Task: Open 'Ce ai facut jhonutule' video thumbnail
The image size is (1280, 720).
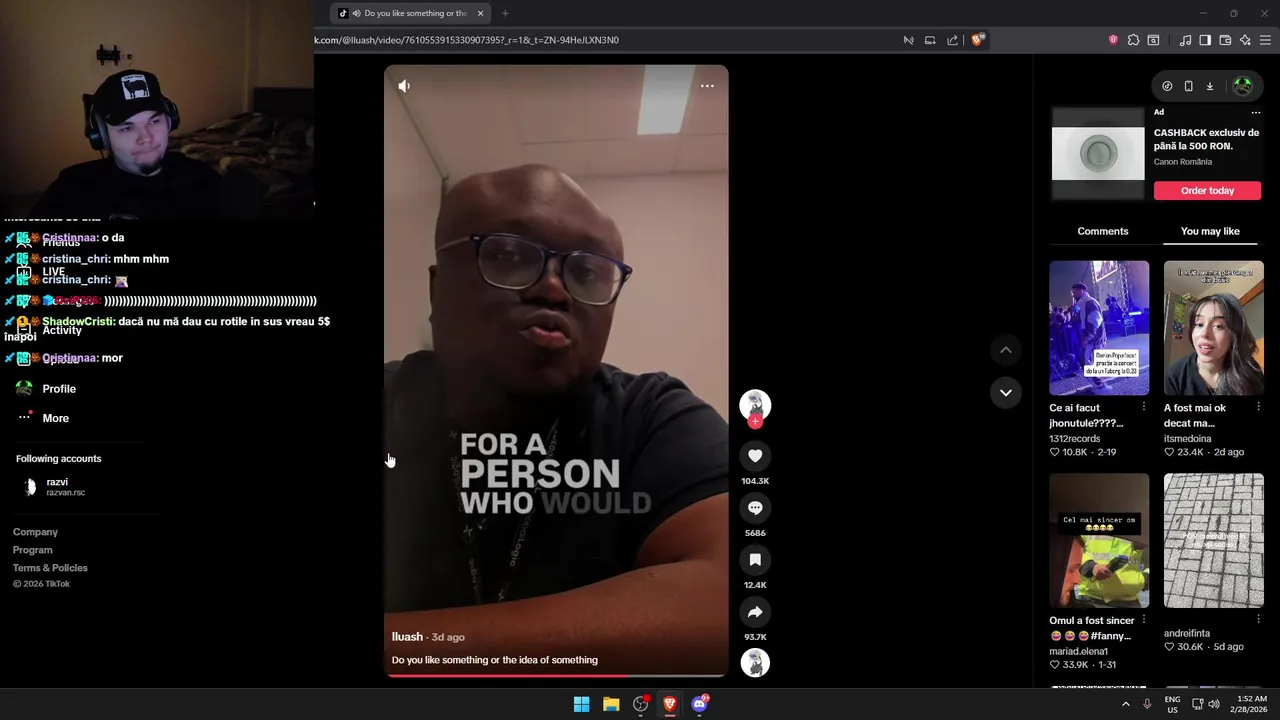Action: pyautogui.click(x=1099, y=328)
